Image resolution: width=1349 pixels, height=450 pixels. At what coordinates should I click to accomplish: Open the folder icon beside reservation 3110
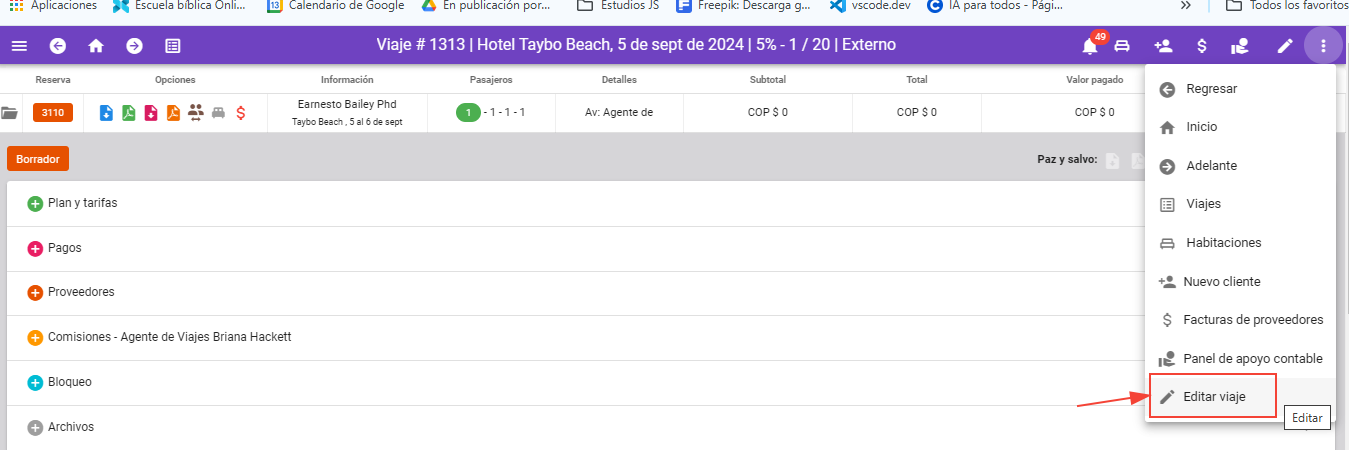pos(10,113)
